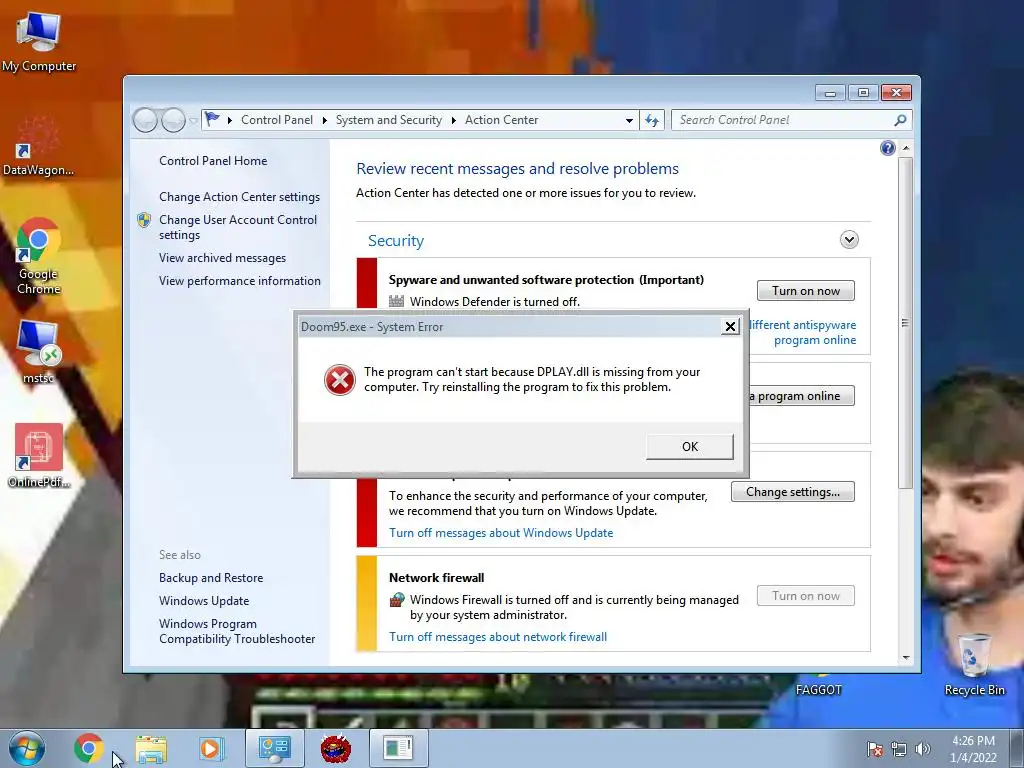Screen dimensions: 1024x768
Task: Click the search magnifier in Control Panel
Action: (900, 120)
